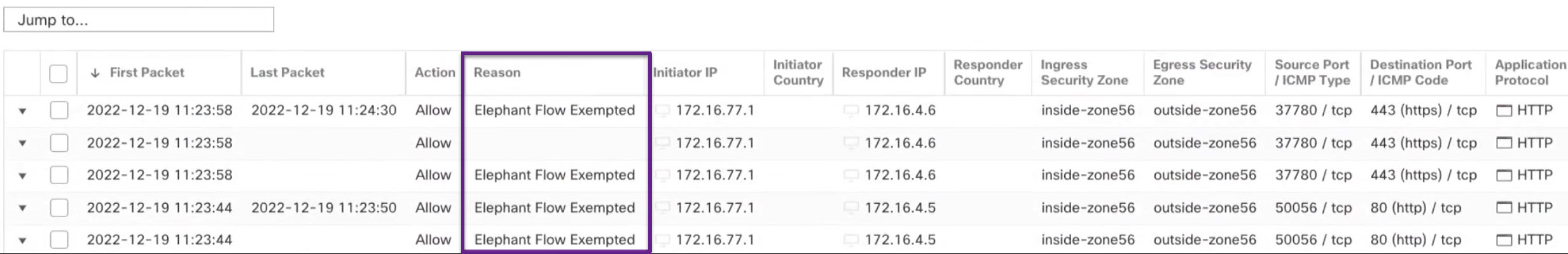Click the HTTP protocol icon in last row
Viewport: 1568px width, 254px height.
(1504, 240)
